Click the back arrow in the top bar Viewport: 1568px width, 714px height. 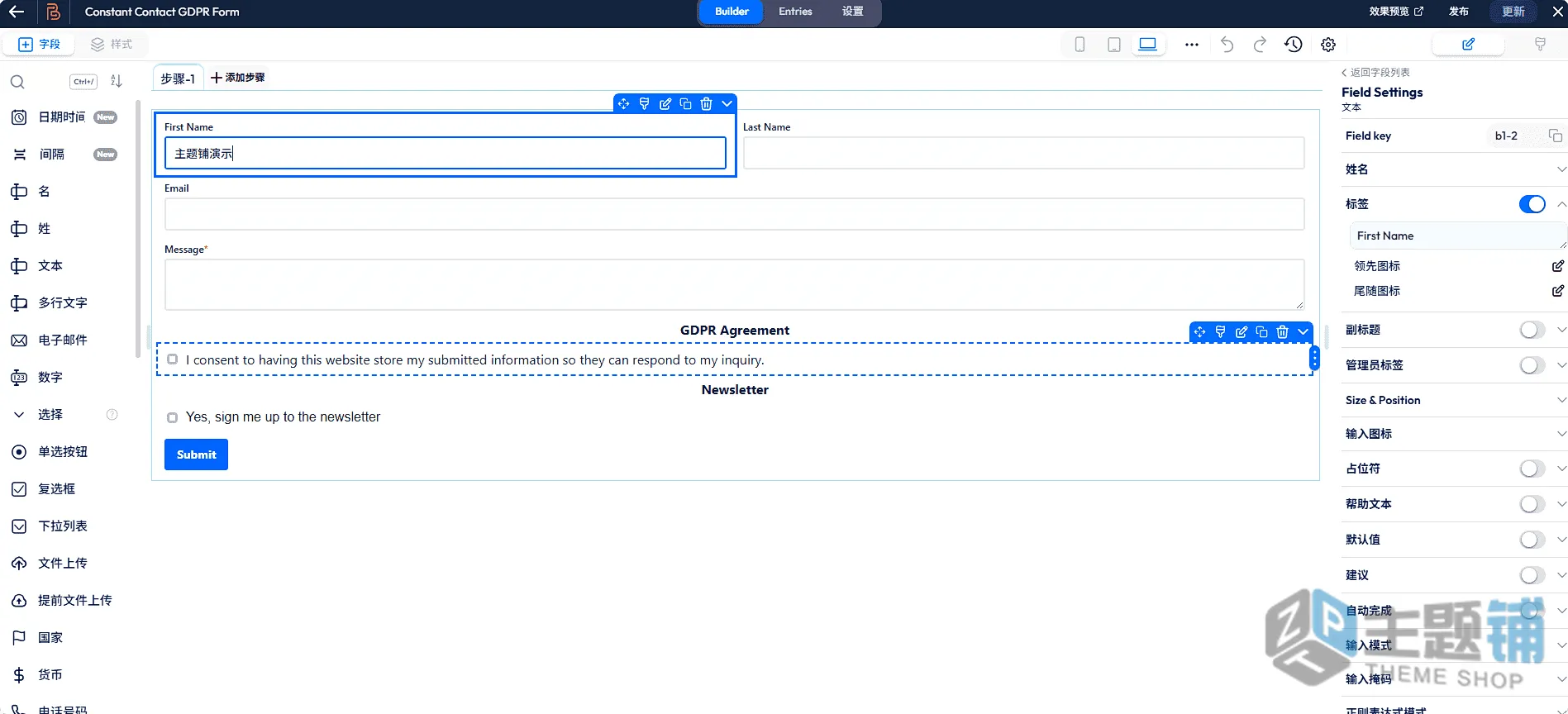pos(17,12)
